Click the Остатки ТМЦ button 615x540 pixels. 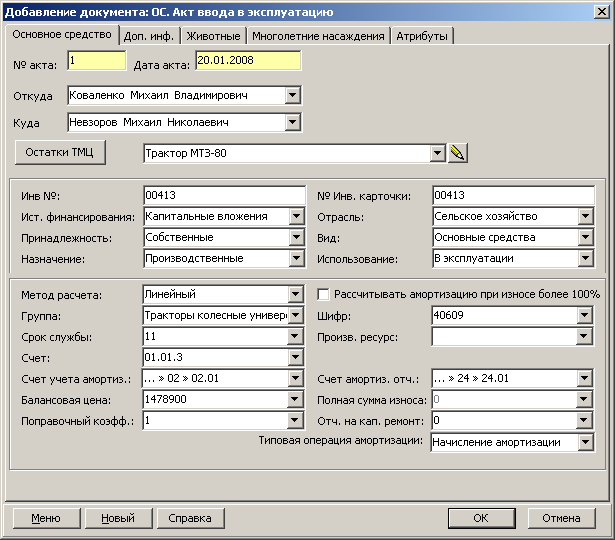pos(60,152)
